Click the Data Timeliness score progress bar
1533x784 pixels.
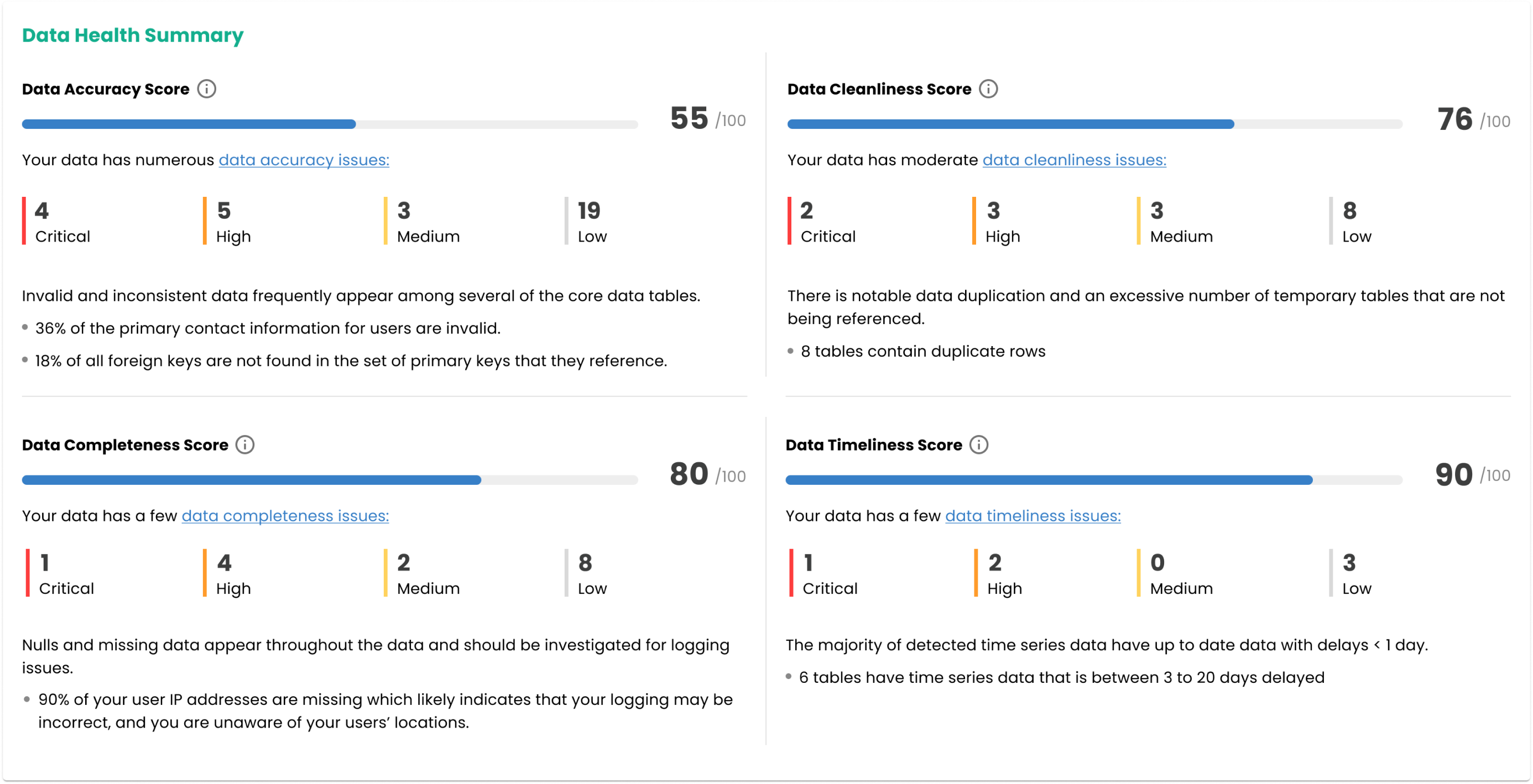point(1094,480)
